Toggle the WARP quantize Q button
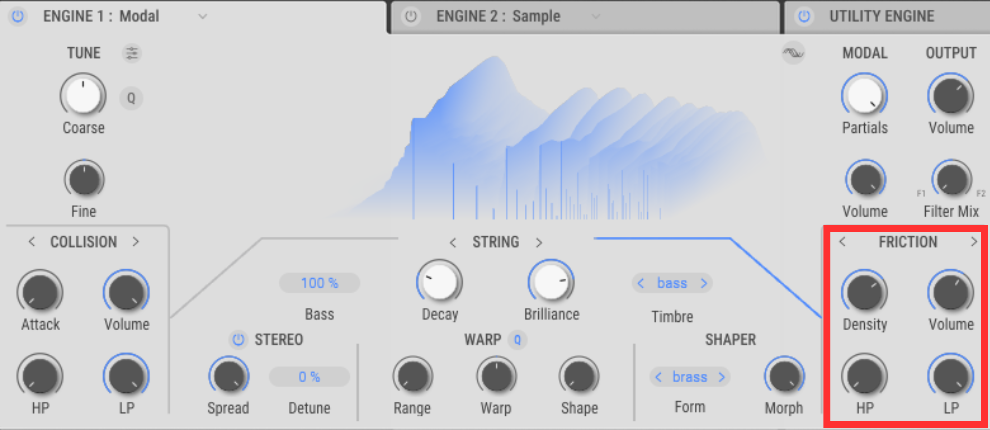The height and width of the screenshot is (430, 990). coord(517,340)
